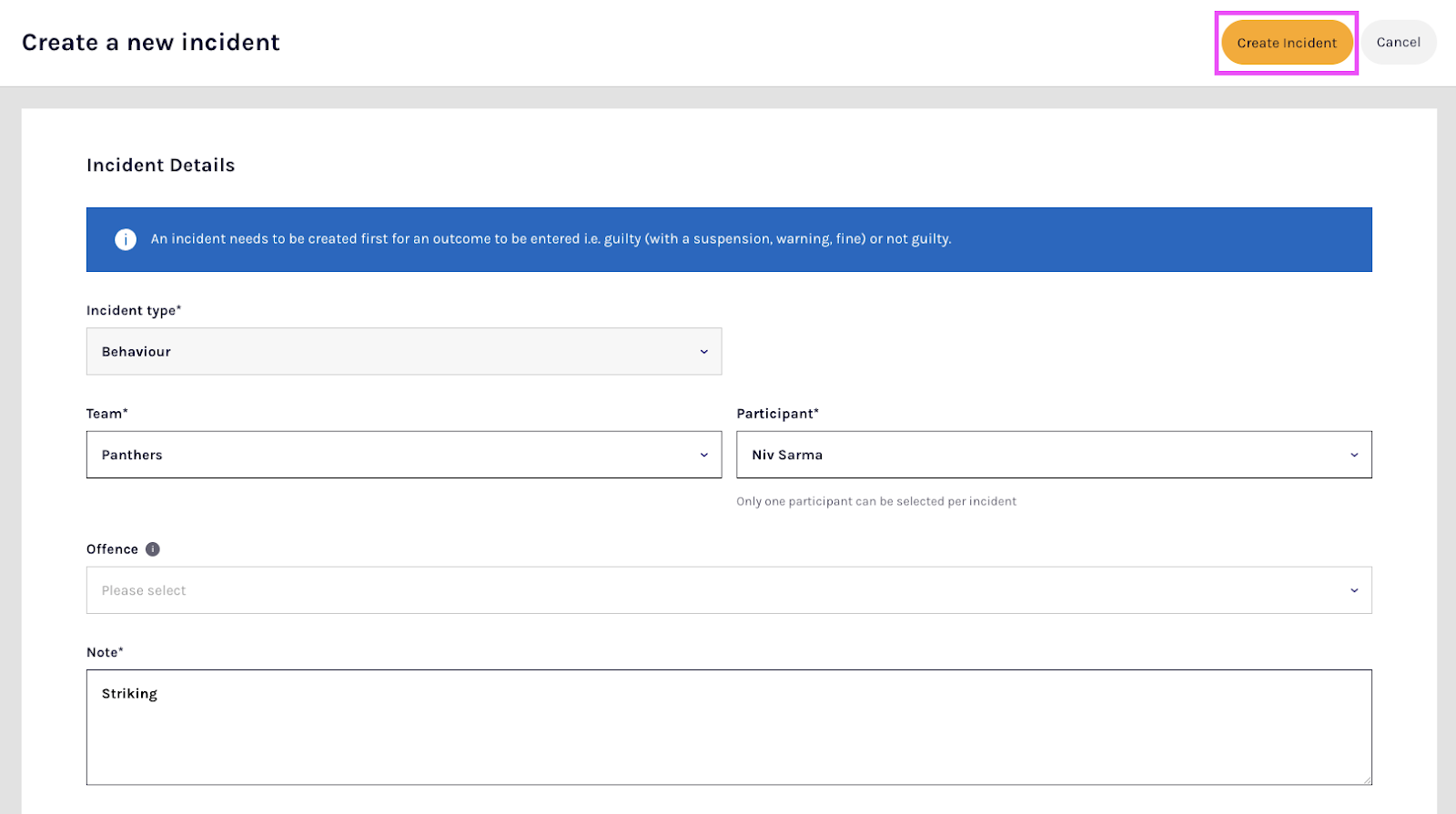Open the dropdown showing Niv Sarma
The image size is (1456, 814).
1053,455
